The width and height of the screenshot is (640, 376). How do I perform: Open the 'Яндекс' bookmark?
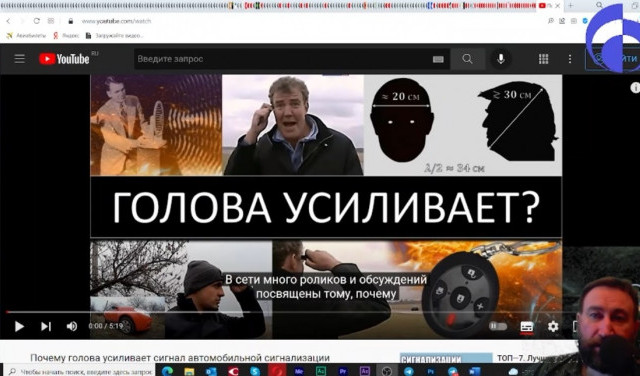coord(67,36)
